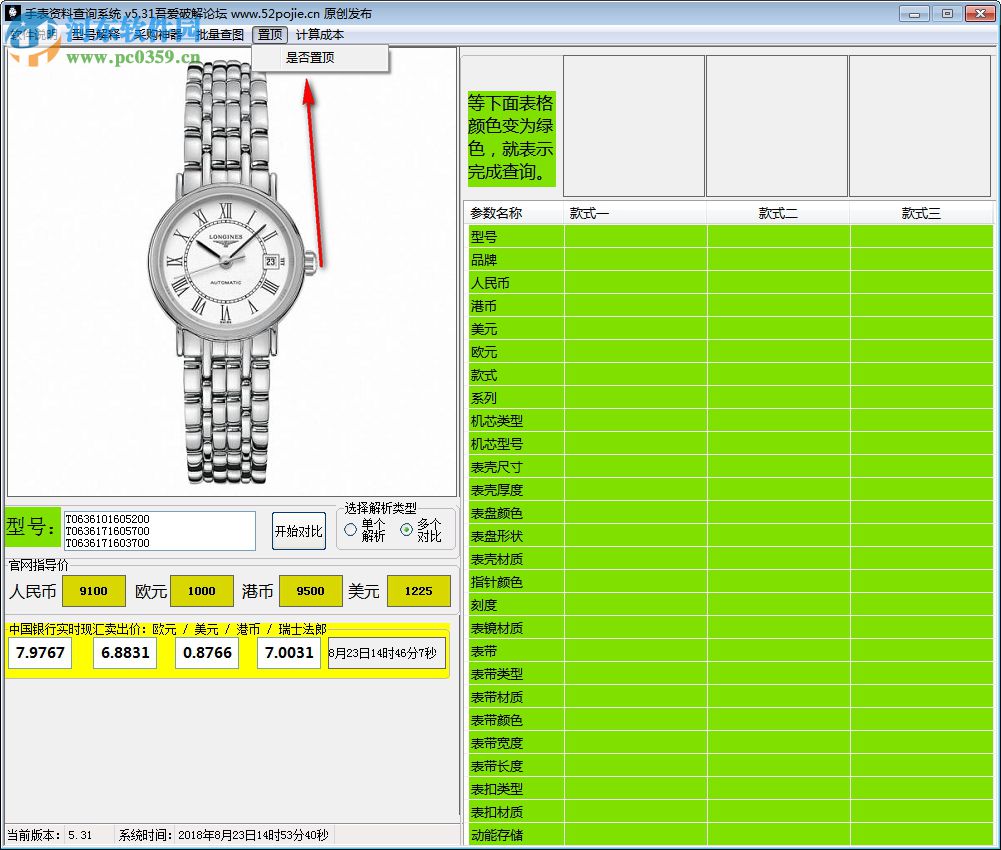
Task: Click the 参数名称 column header
Action: [x=515, y=213]
